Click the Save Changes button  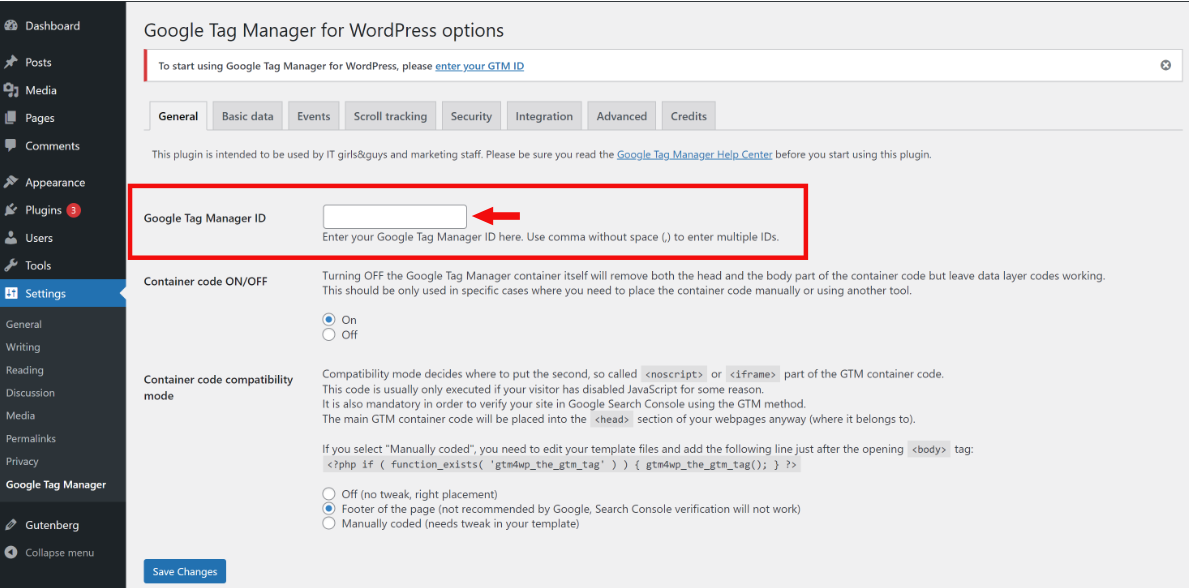pyautogui.click(x=184, y=571)
